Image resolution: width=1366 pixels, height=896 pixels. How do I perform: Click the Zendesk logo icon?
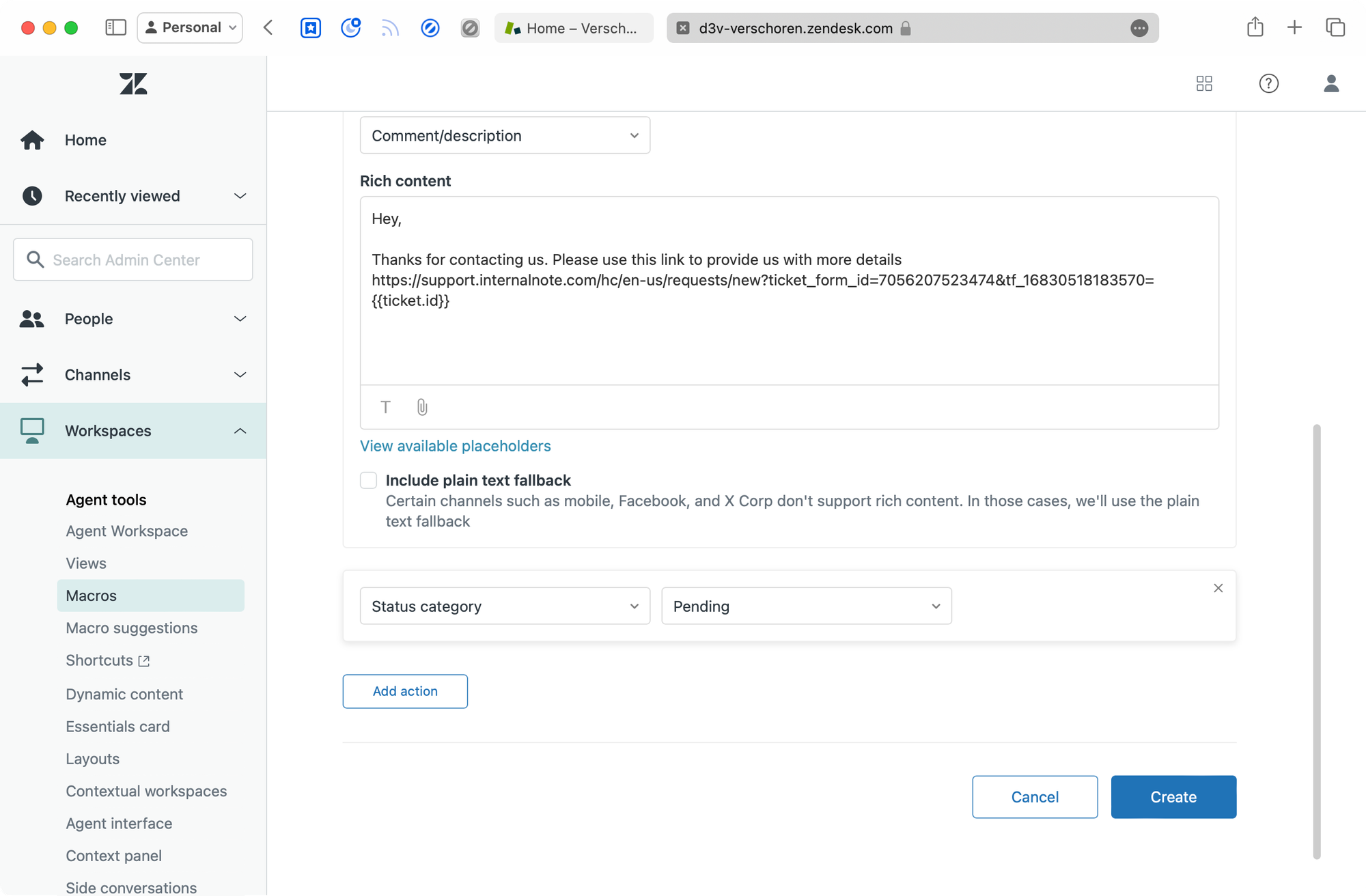[x=133, y=84]
